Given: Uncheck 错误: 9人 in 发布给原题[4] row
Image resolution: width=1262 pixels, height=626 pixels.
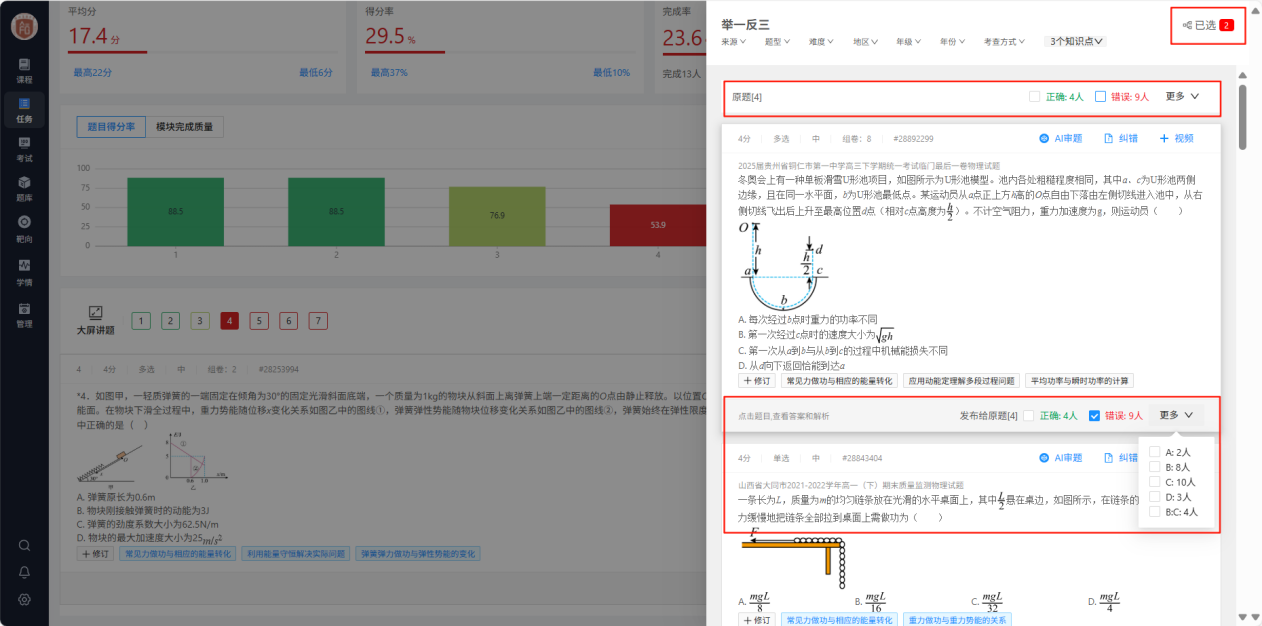Looking at the screenshot, I should point(1094,415).
